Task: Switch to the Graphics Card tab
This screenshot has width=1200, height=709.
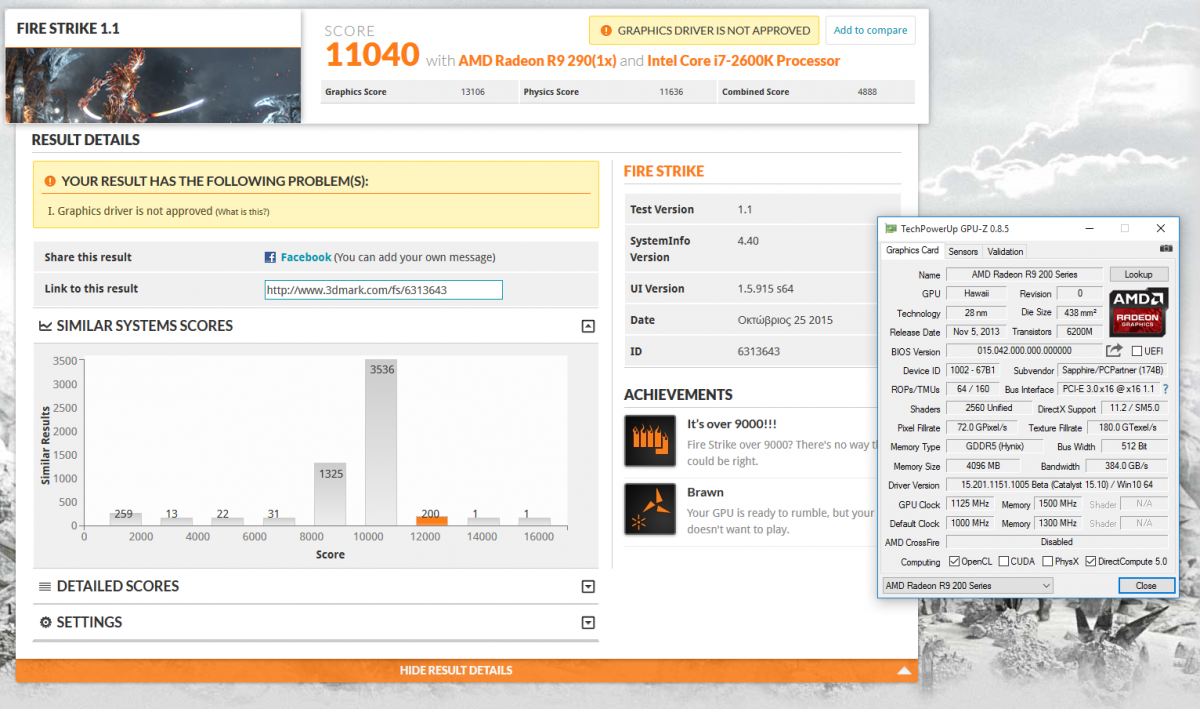Action: tap(912, 251)
